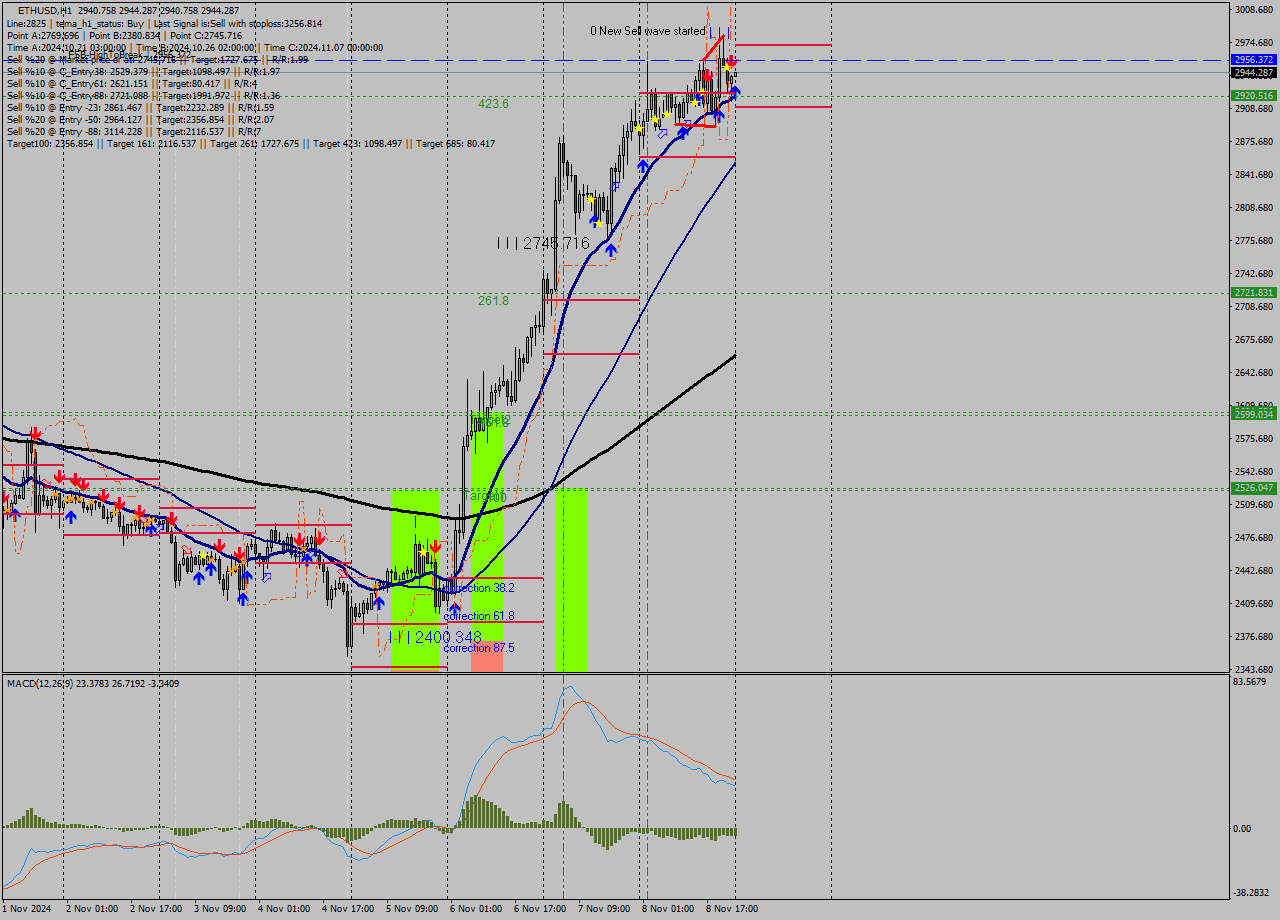Click 3008.680 on the price scale
1280x920 pixels.
(x=1253, y=10)
